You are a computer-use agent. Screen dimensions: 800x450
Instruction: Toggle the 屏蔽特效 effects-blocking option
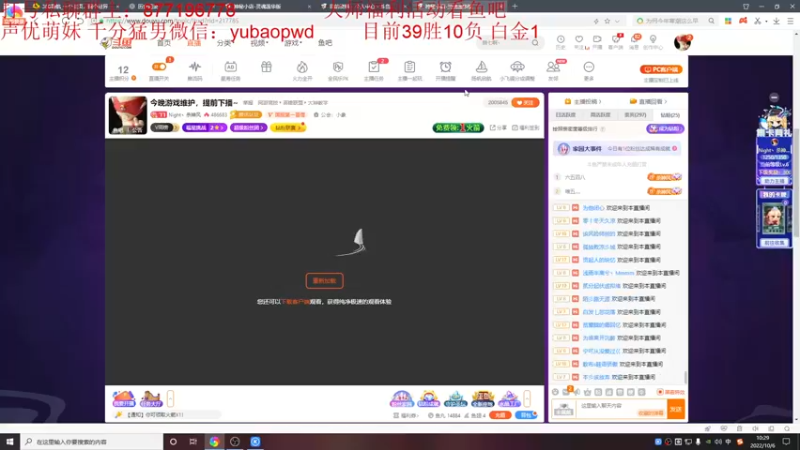671,392
